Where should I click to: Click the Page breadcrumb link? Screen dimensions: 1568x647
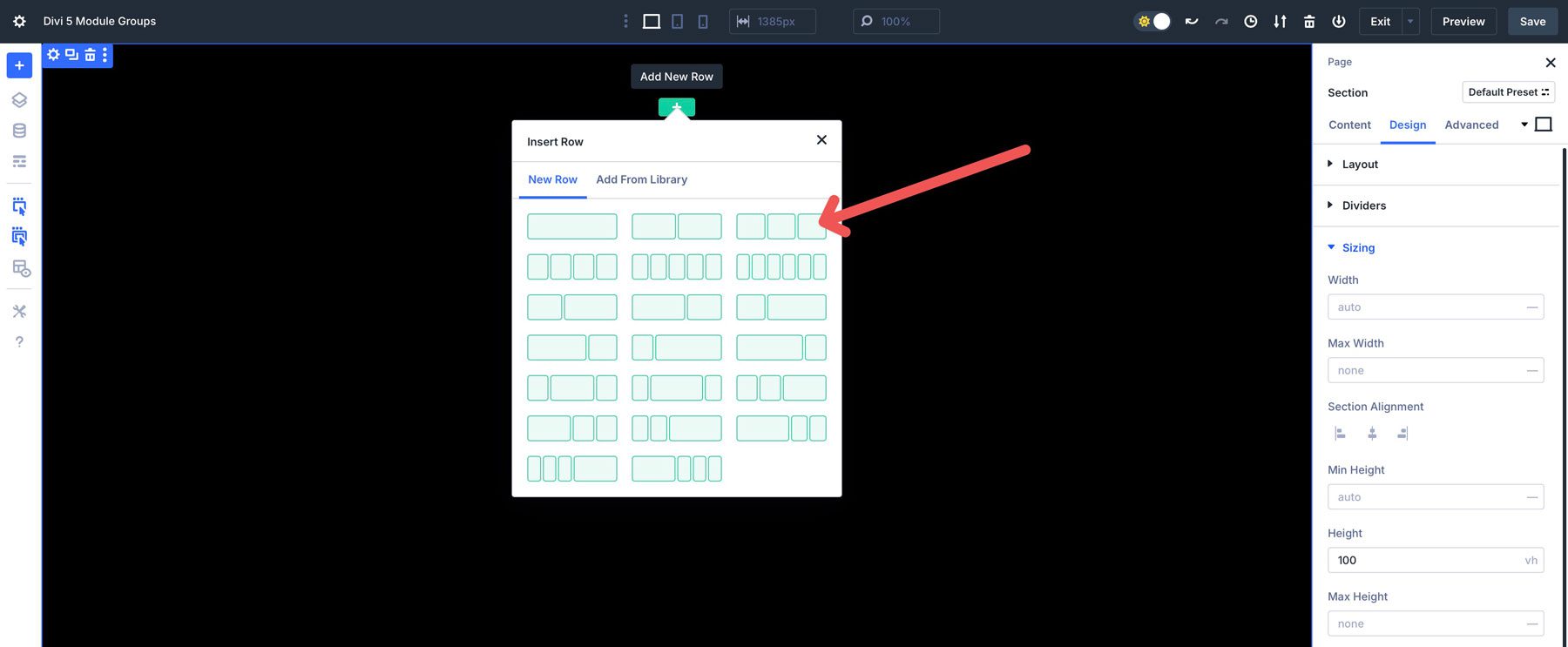point(1339,62)
